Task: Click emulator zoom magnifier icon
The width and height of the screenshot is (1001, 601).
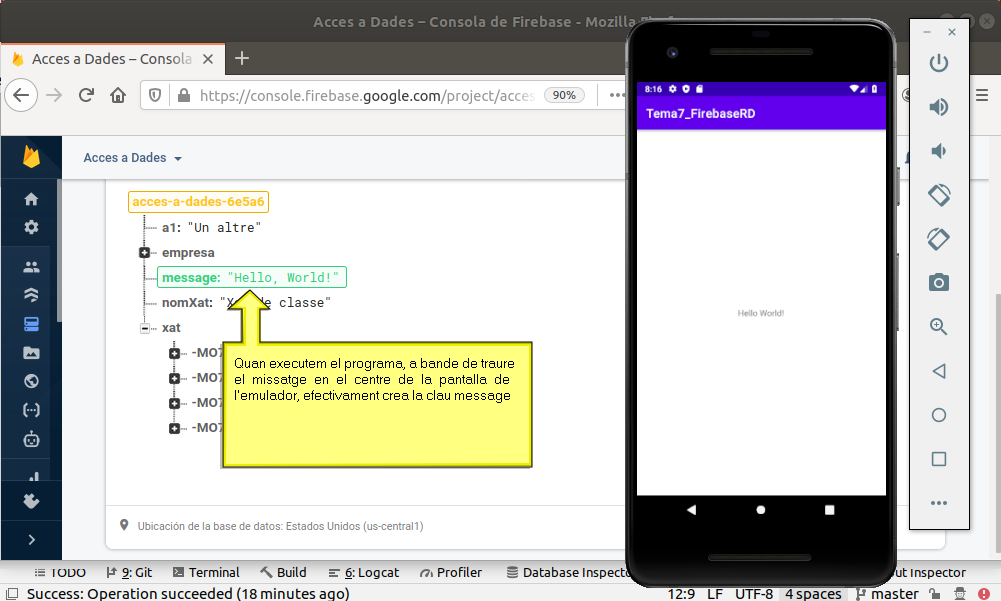Action: point(938,326)
